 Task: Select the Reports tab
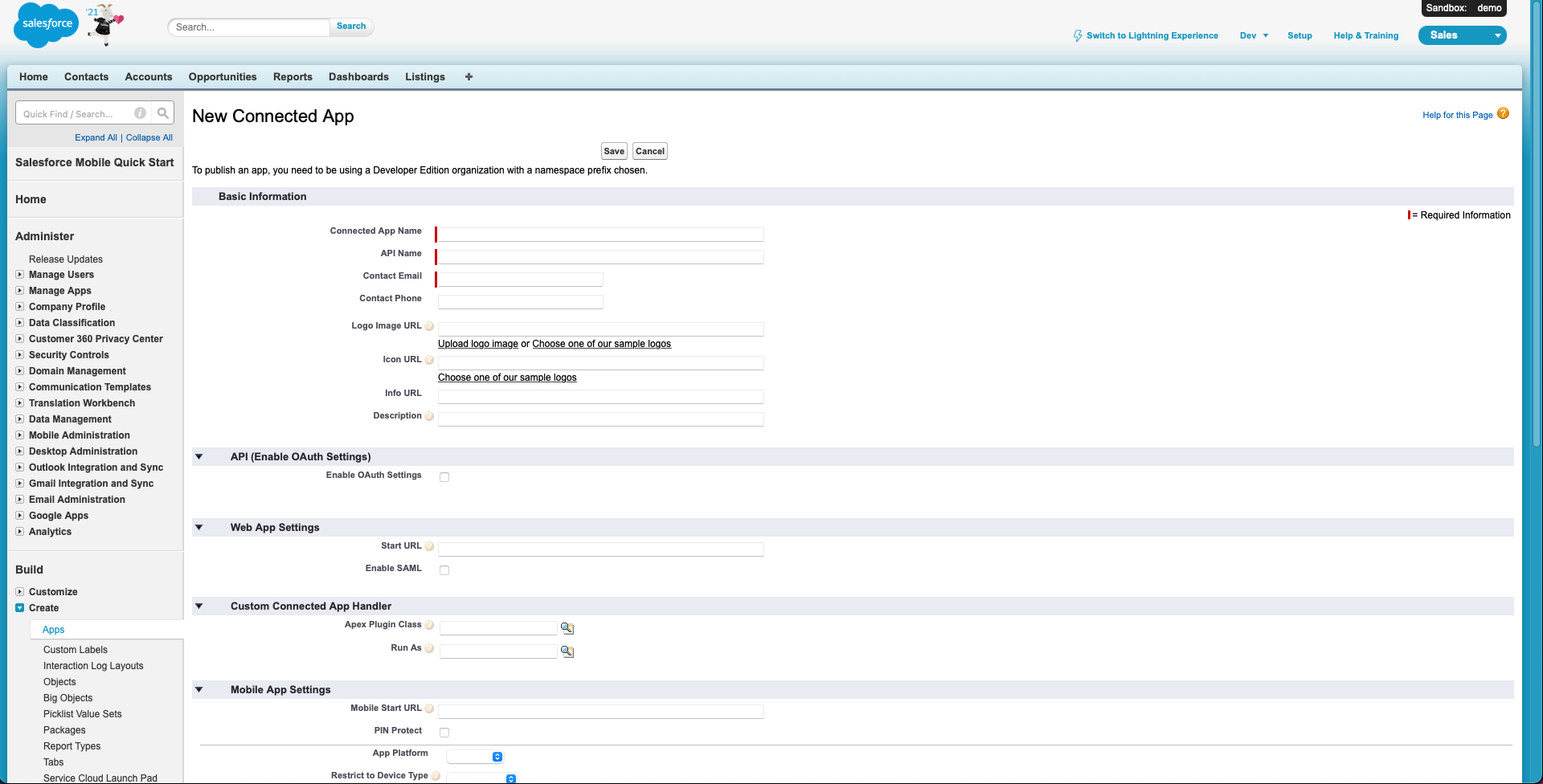(293, 77)
